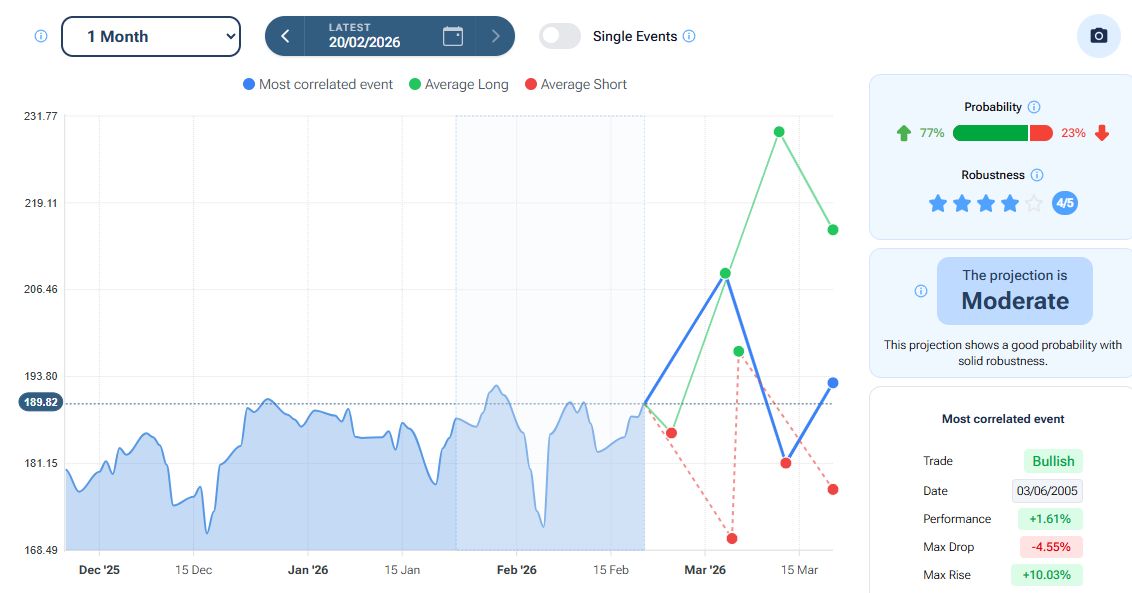Click info icon next to Probability

[1034, 107]
